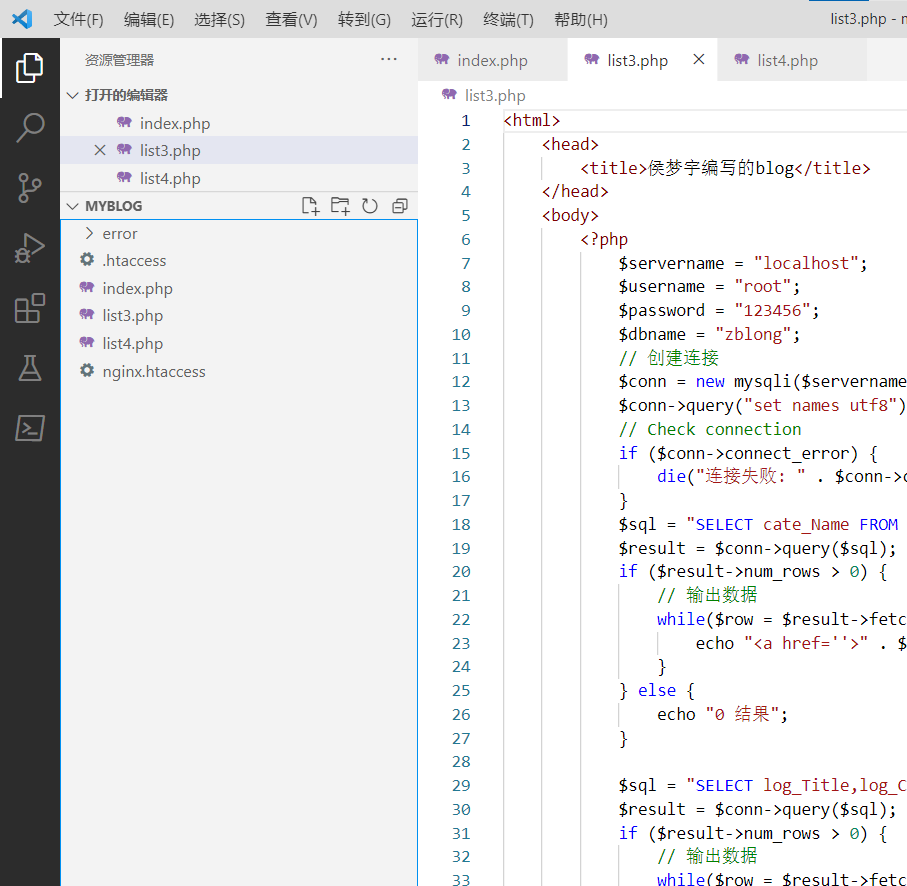
Task: Click "123456" password string on line 9
Action: coord(772,311)
